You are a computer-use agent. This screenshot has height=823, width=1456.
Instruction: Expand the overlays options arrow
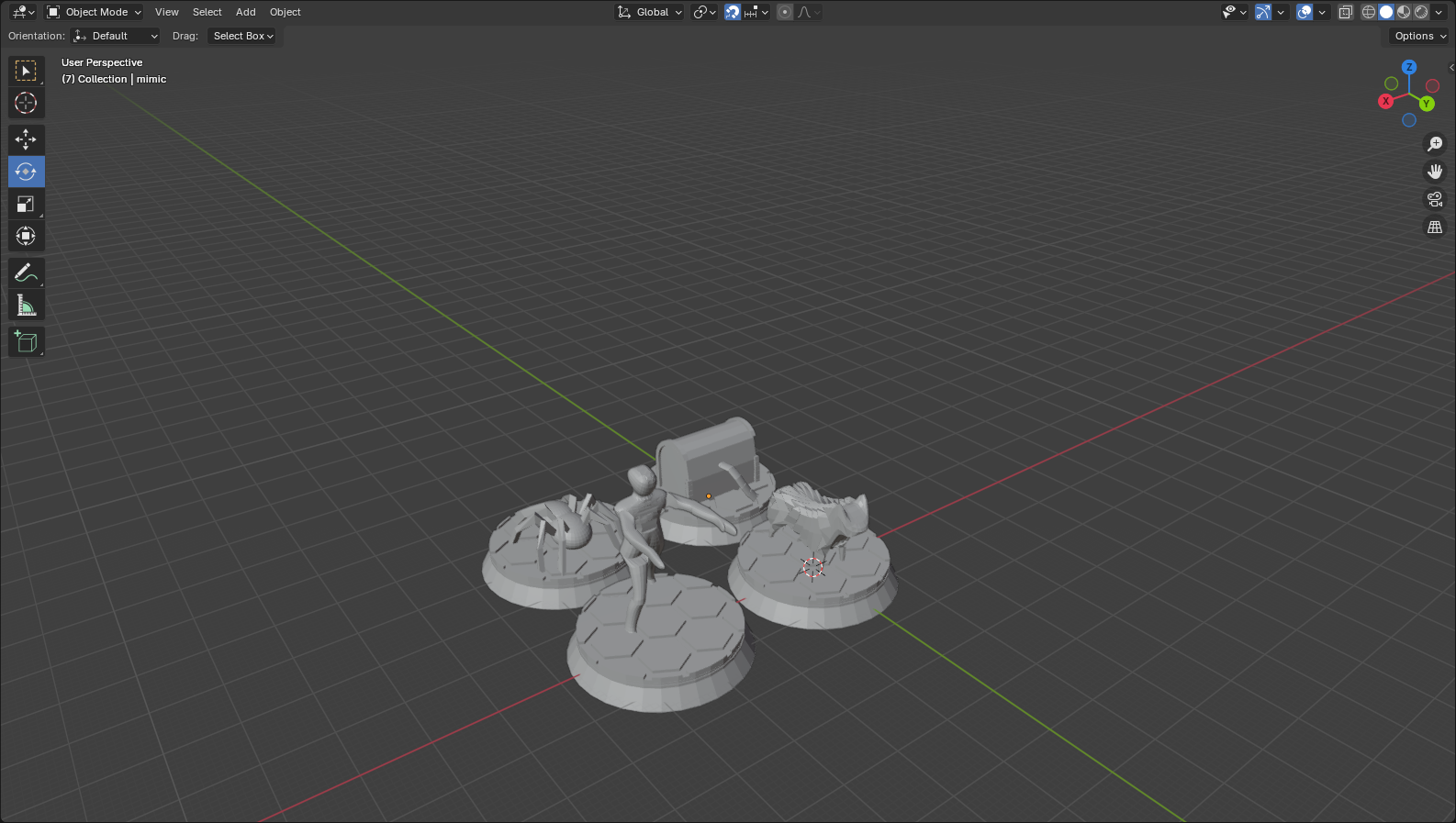click(1322, 12)
